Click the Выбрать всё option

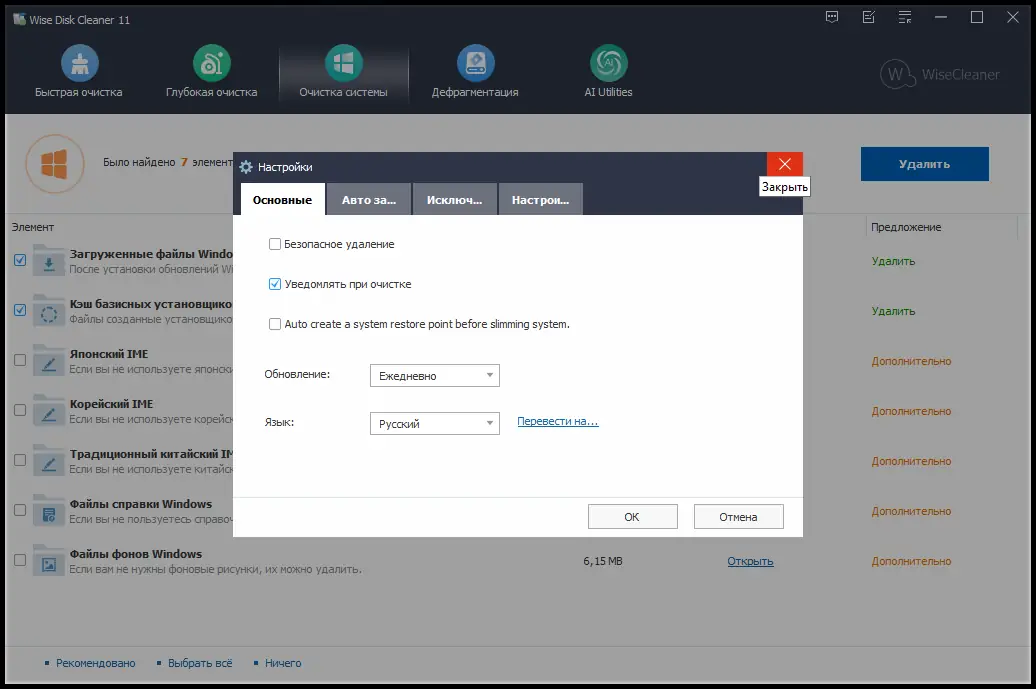click(x=200, y=663)
